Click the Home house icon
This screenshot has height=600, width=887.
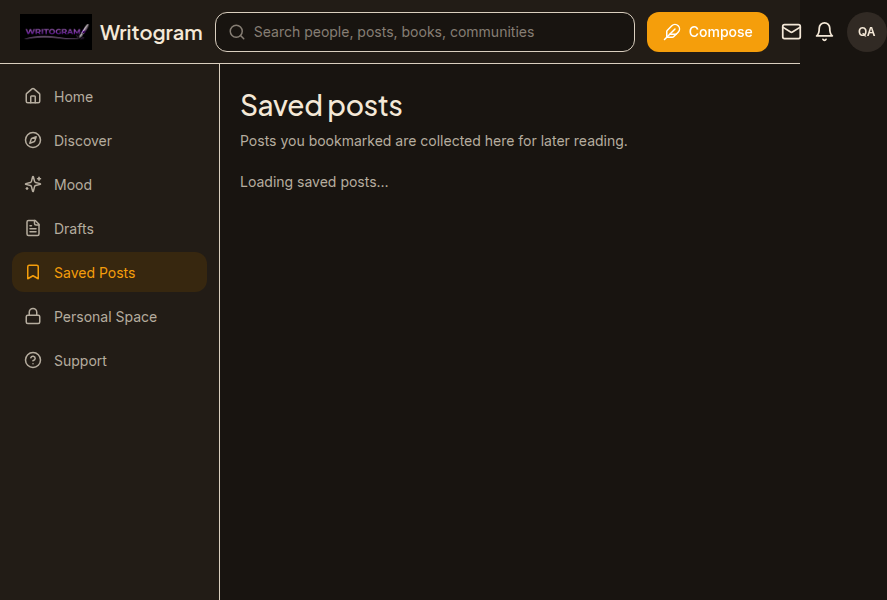click(33, 96)
